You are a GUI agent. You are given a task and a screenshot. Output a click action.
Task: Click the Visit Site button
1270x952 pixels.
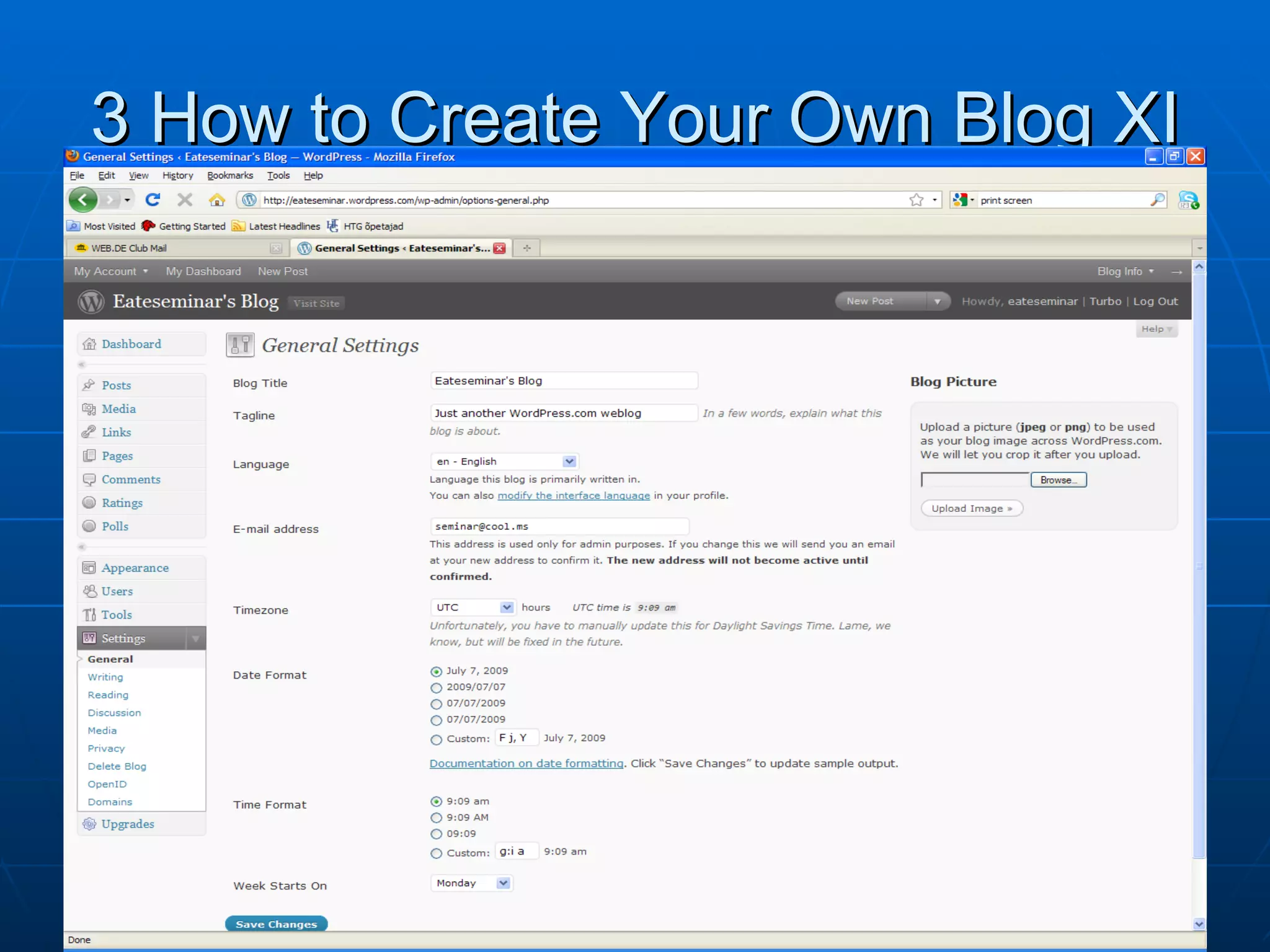(x=316, y=303)
